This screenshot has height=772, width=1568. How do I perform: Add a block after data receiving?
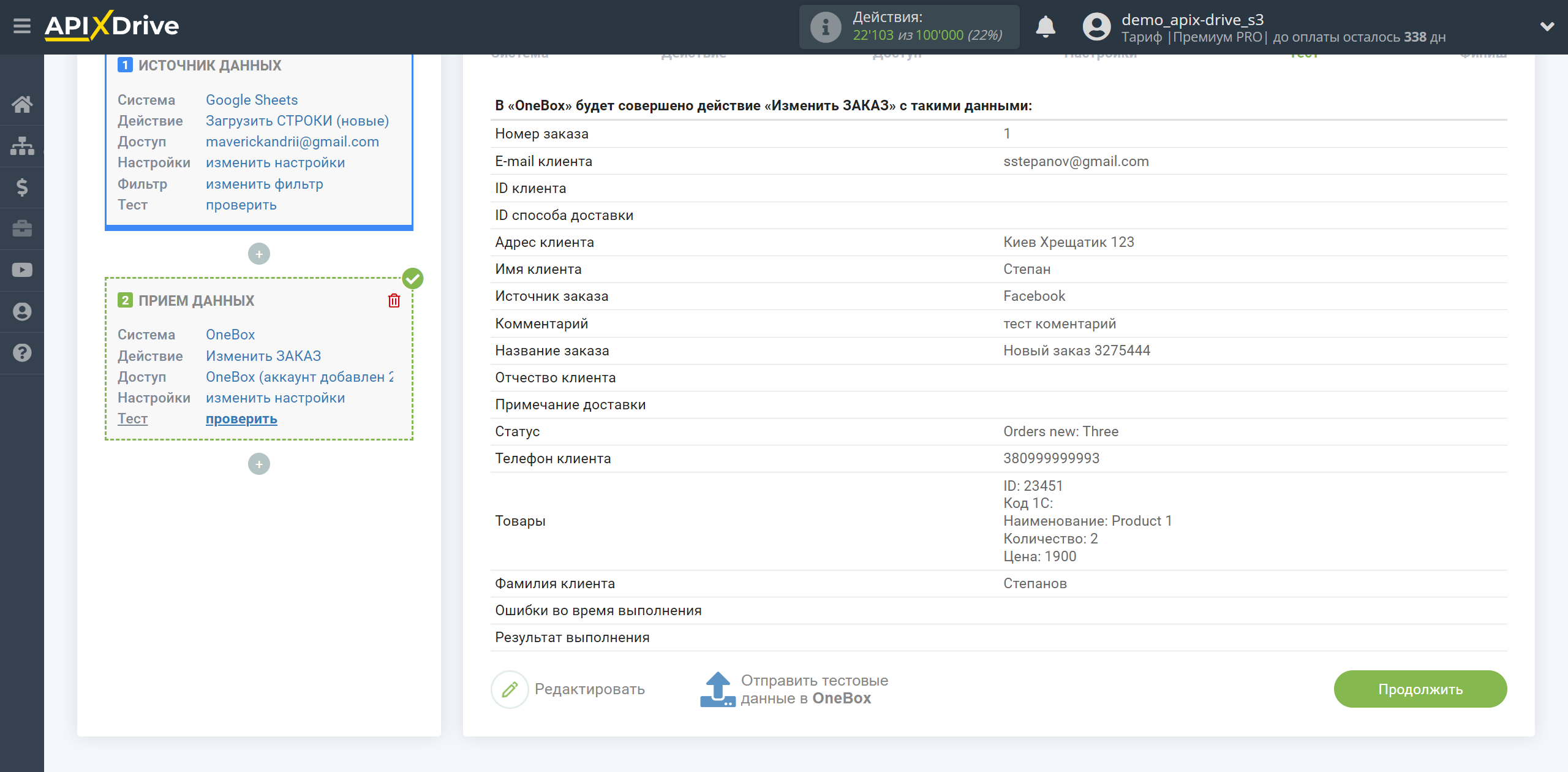(259, 464)
